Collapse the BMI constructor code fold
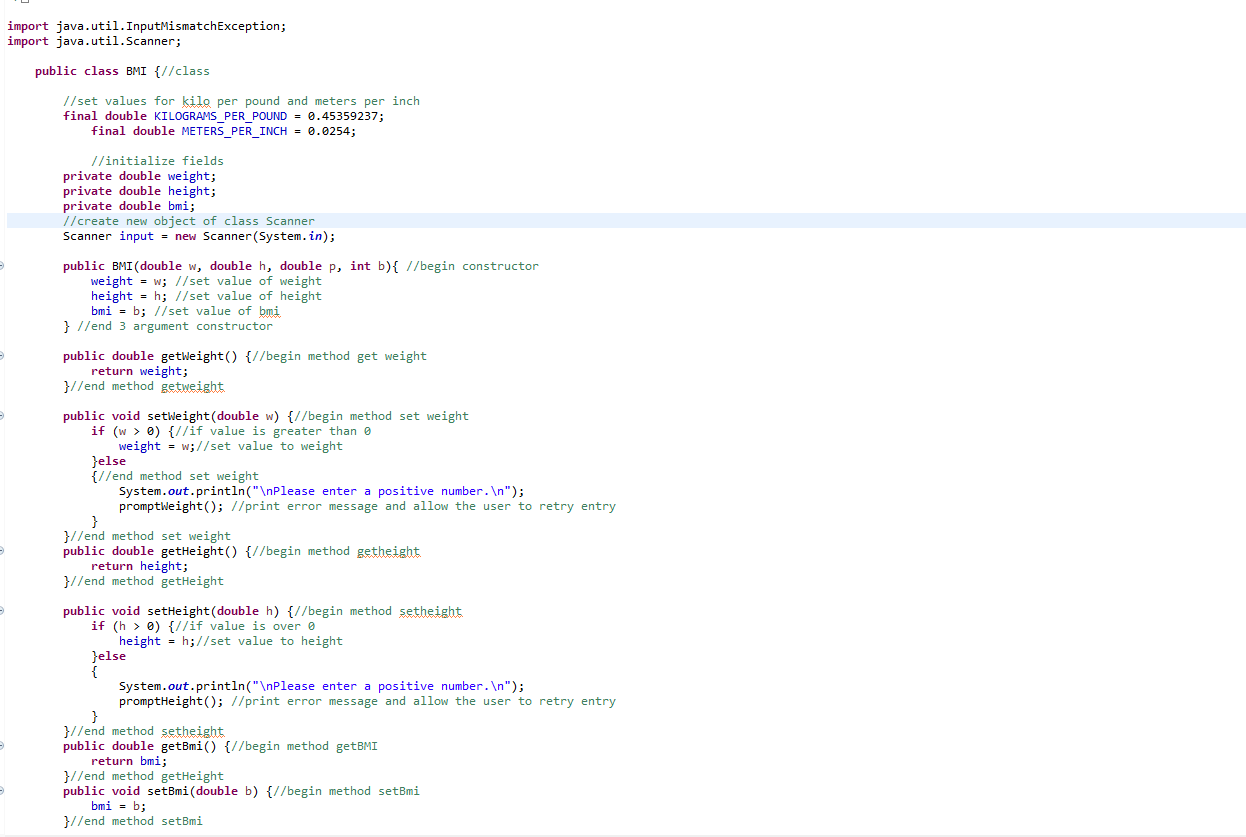 [4, 265]
